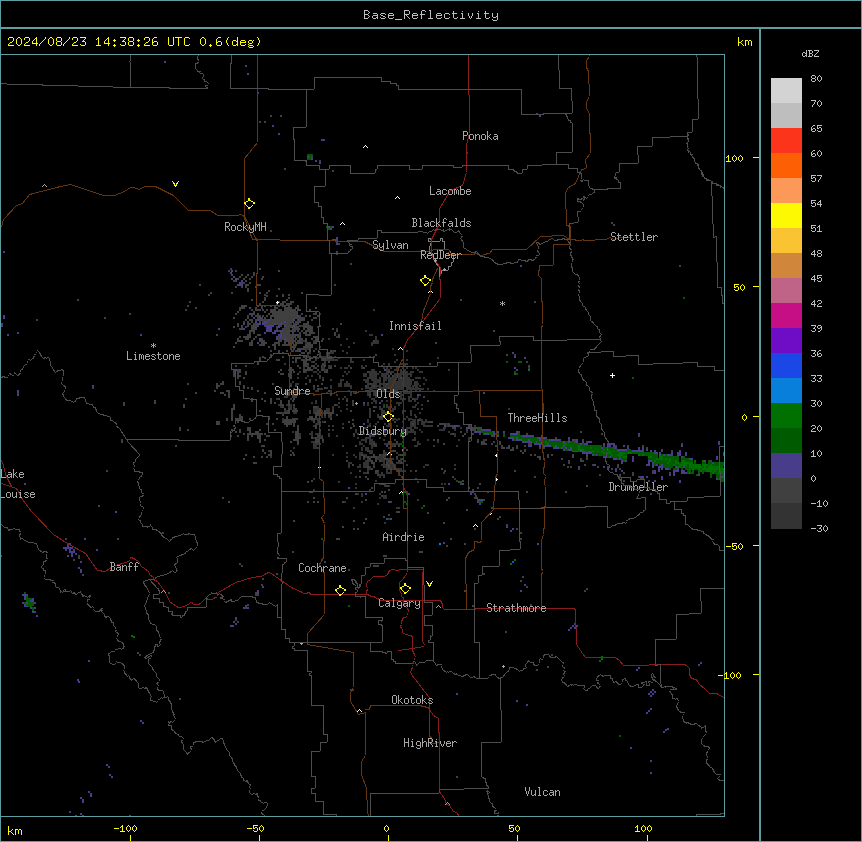Pick the yellow 54-51 dBZ legend color
Viewport: 862px width, 842px height.
pyautogui.click(x=786, y=215)
